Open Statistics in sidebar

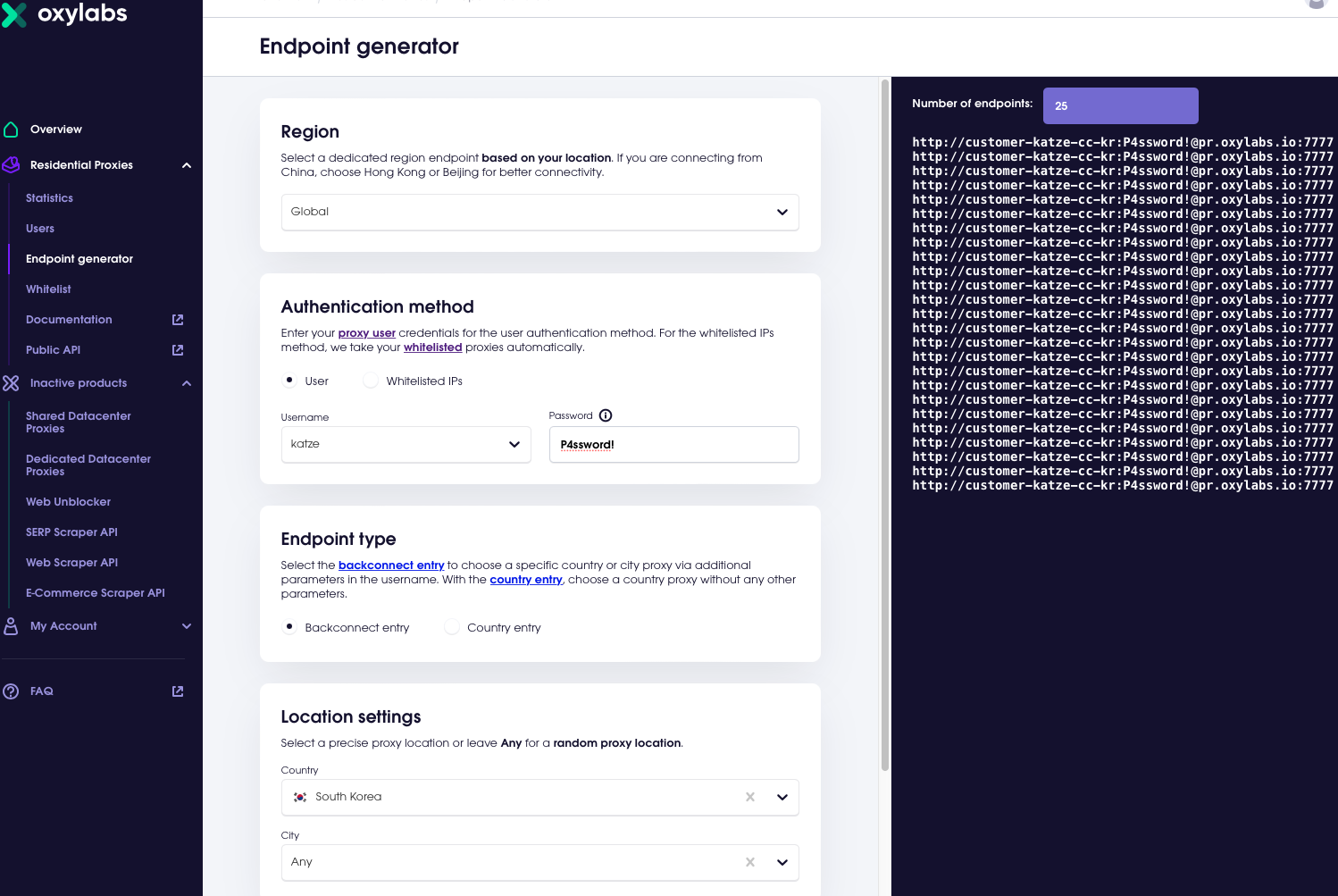point(50,198)
